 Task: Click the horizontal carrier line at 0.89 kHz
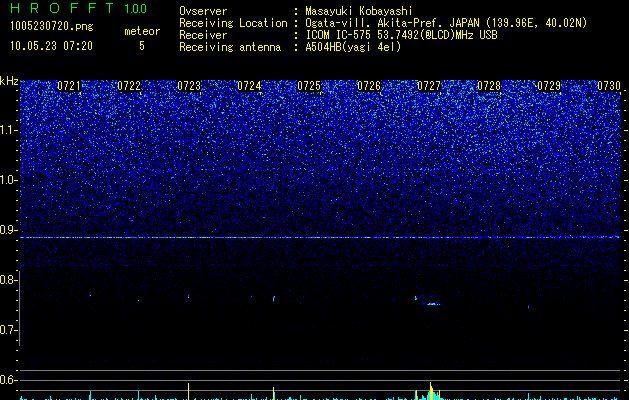(x=320, y=238)
